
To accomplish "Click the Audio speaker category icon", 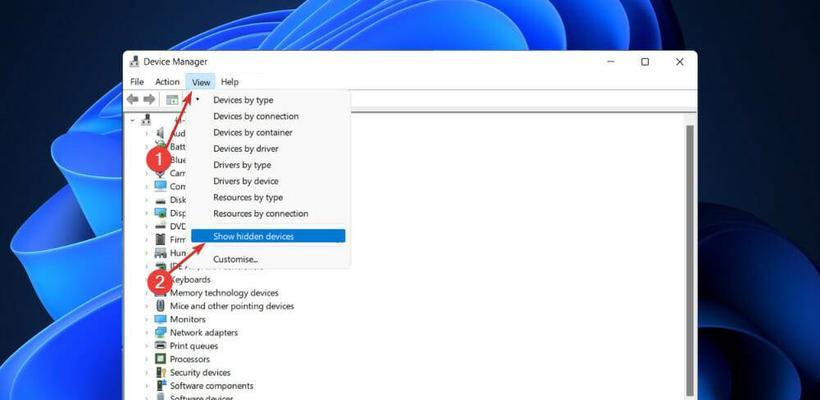I will coord(161,133).
